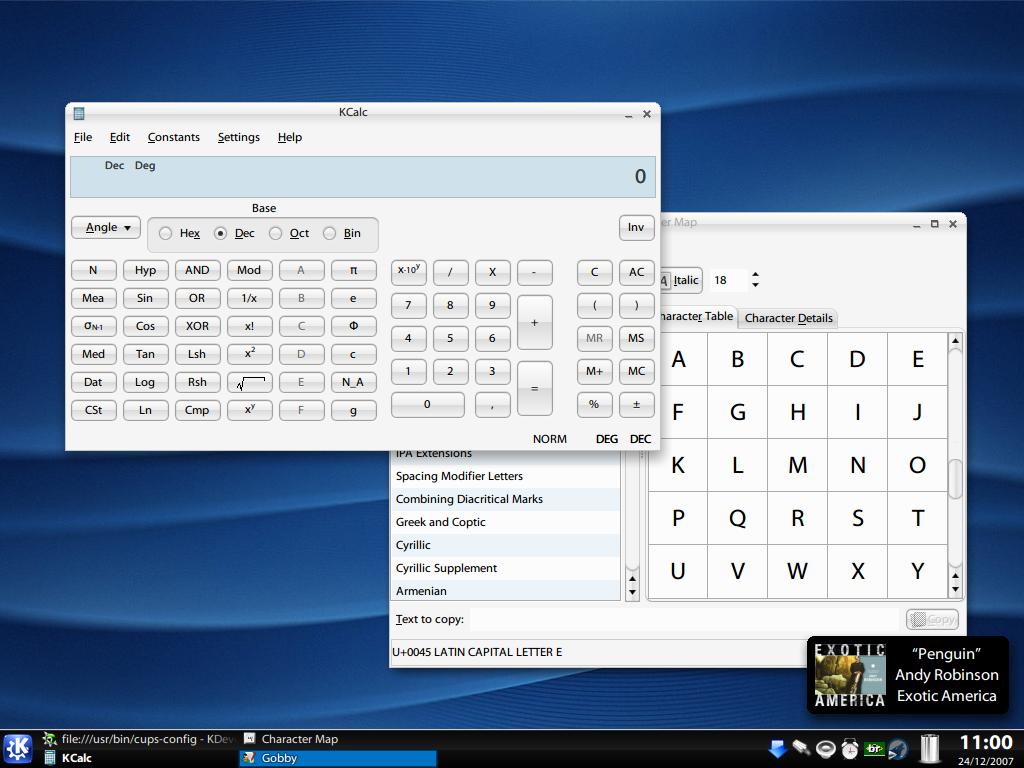1024x768 pixels.
Task: Select the Bin base radio button
Action: click(x=330, y=233)
